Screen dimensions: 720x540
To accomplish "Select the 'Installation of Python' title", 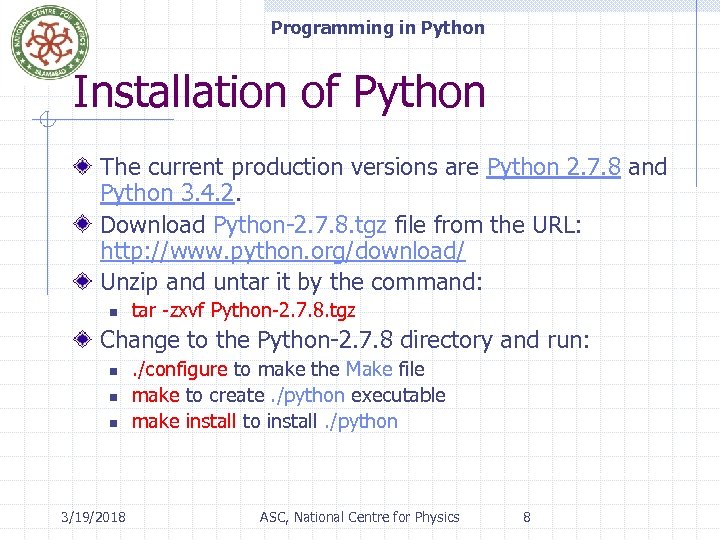I will click(x=279, y=92).
